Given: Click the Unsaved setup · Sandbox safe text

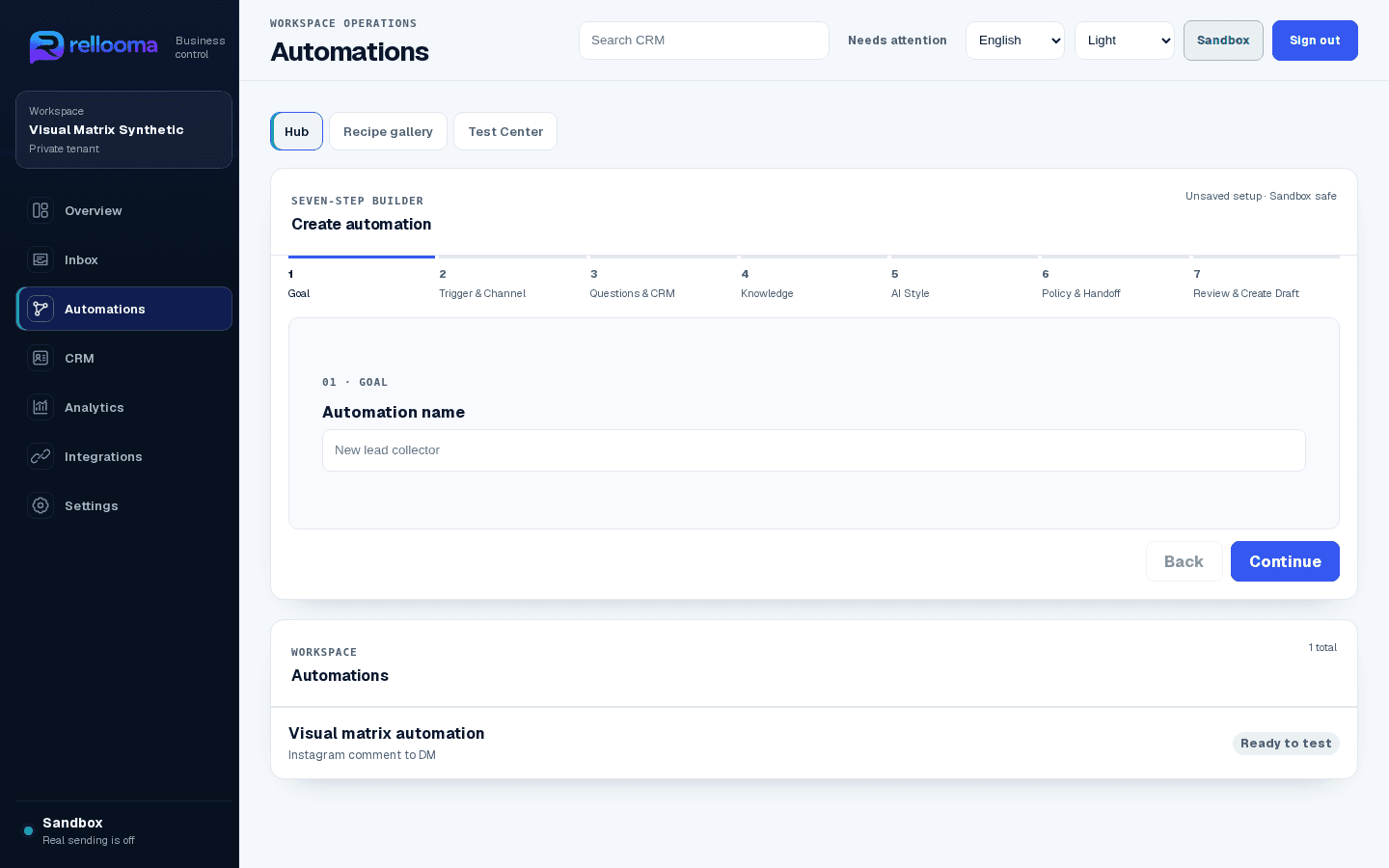Looking at the screenshot, I should click(1261, 196).
